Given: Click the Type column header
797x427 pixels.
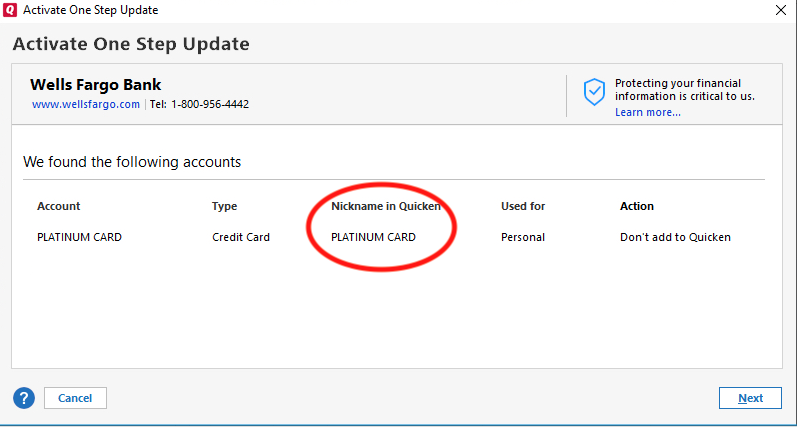Looking at the screenshot, I should 224,206.
